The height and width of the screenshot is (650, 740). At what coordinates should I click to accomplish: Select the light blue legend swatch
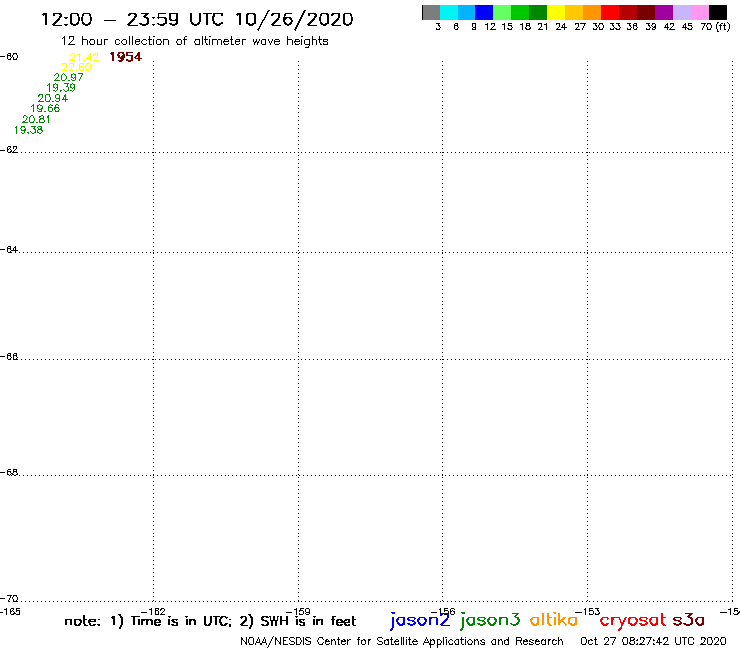pos(467,12)
